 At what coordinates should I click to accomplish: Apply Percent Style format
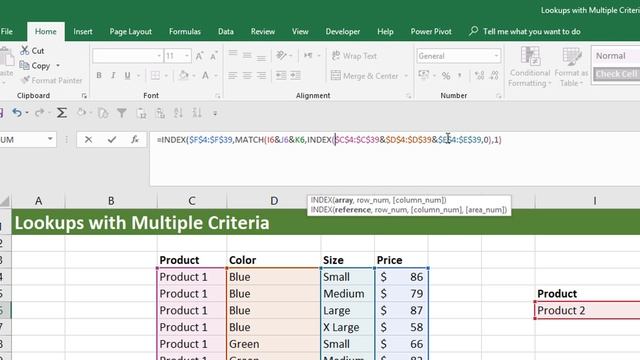pos(446,76)
